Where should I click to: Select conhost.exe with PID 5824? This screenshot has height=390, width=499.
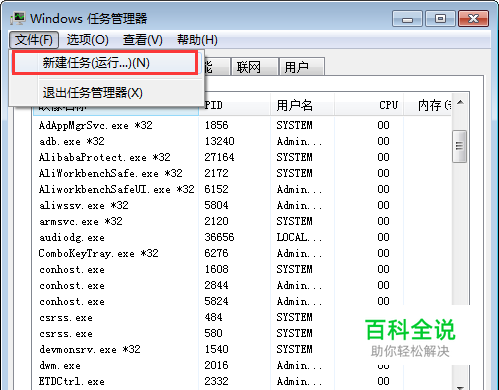pos(72,301)
